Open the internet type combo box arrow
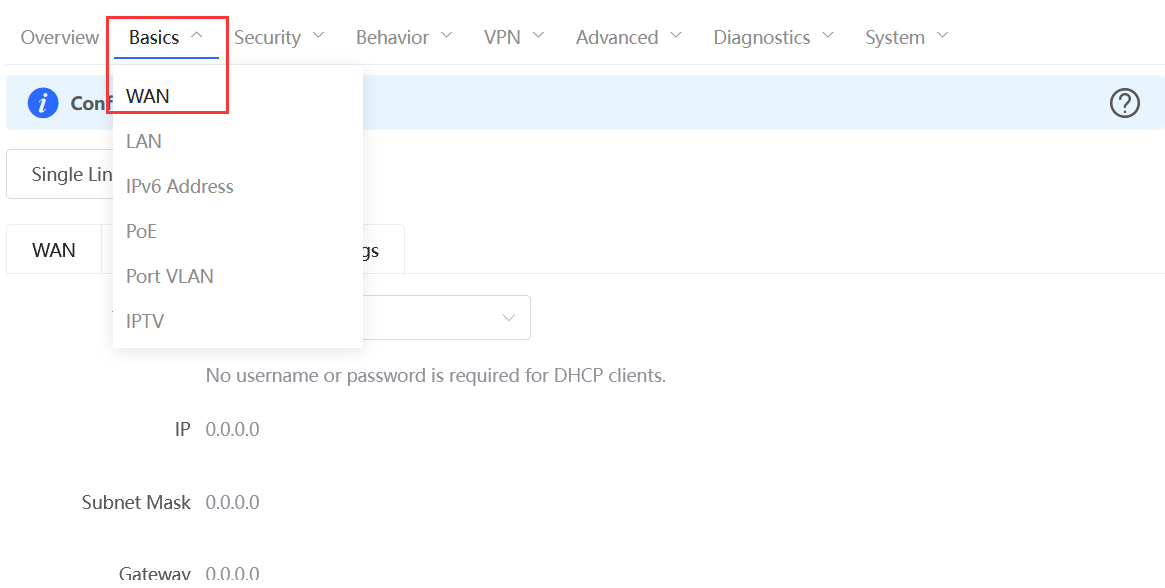Screen dimensions: 1165x588 509,318
